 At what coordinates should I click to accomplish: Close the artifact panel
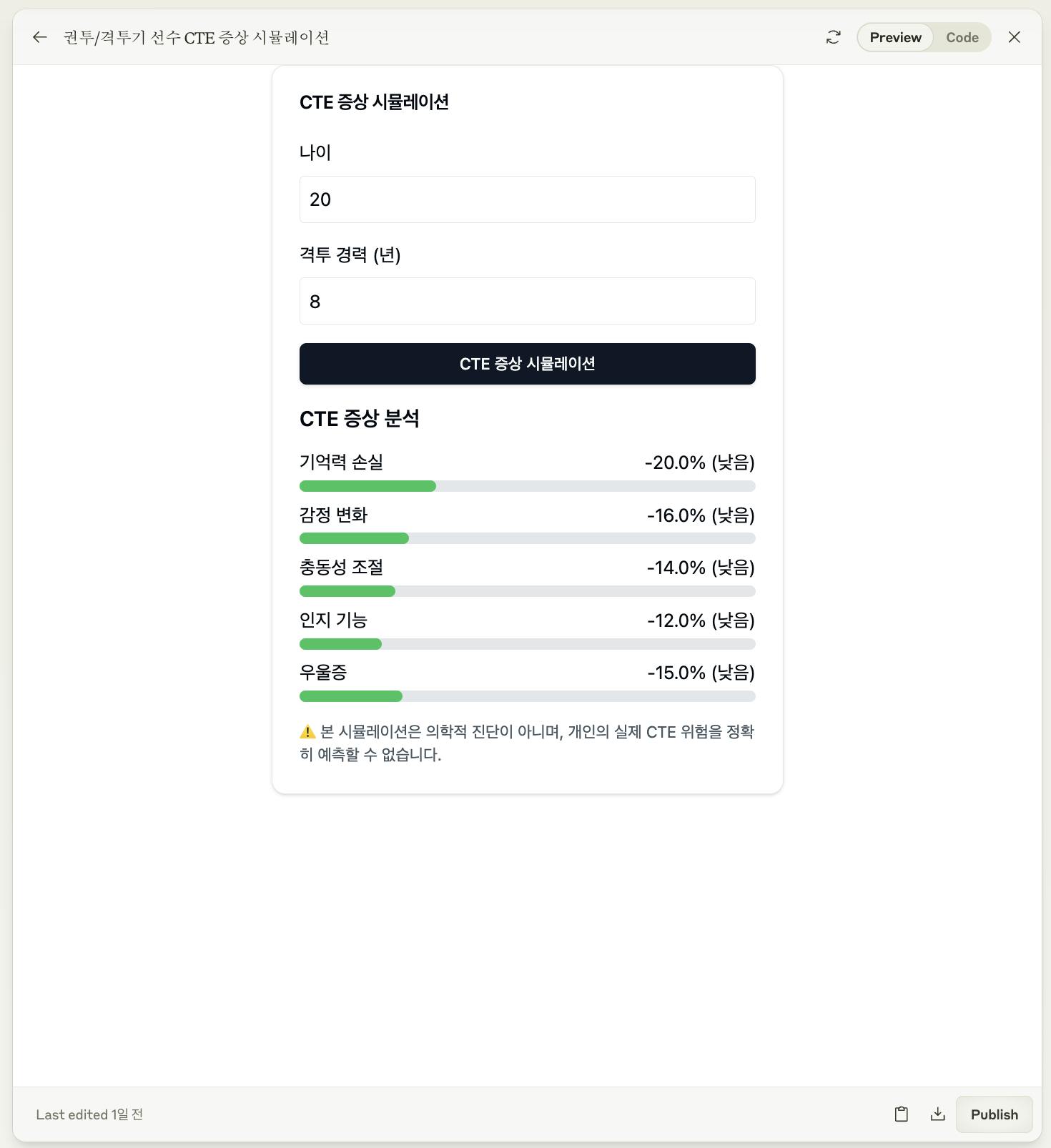[x=1014, y=37]
